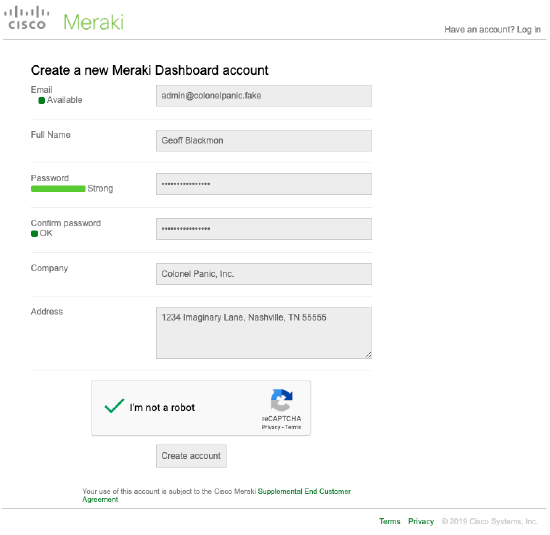Click the Address text area resize handle
The image size is (550, 535).
click(368, 355)
